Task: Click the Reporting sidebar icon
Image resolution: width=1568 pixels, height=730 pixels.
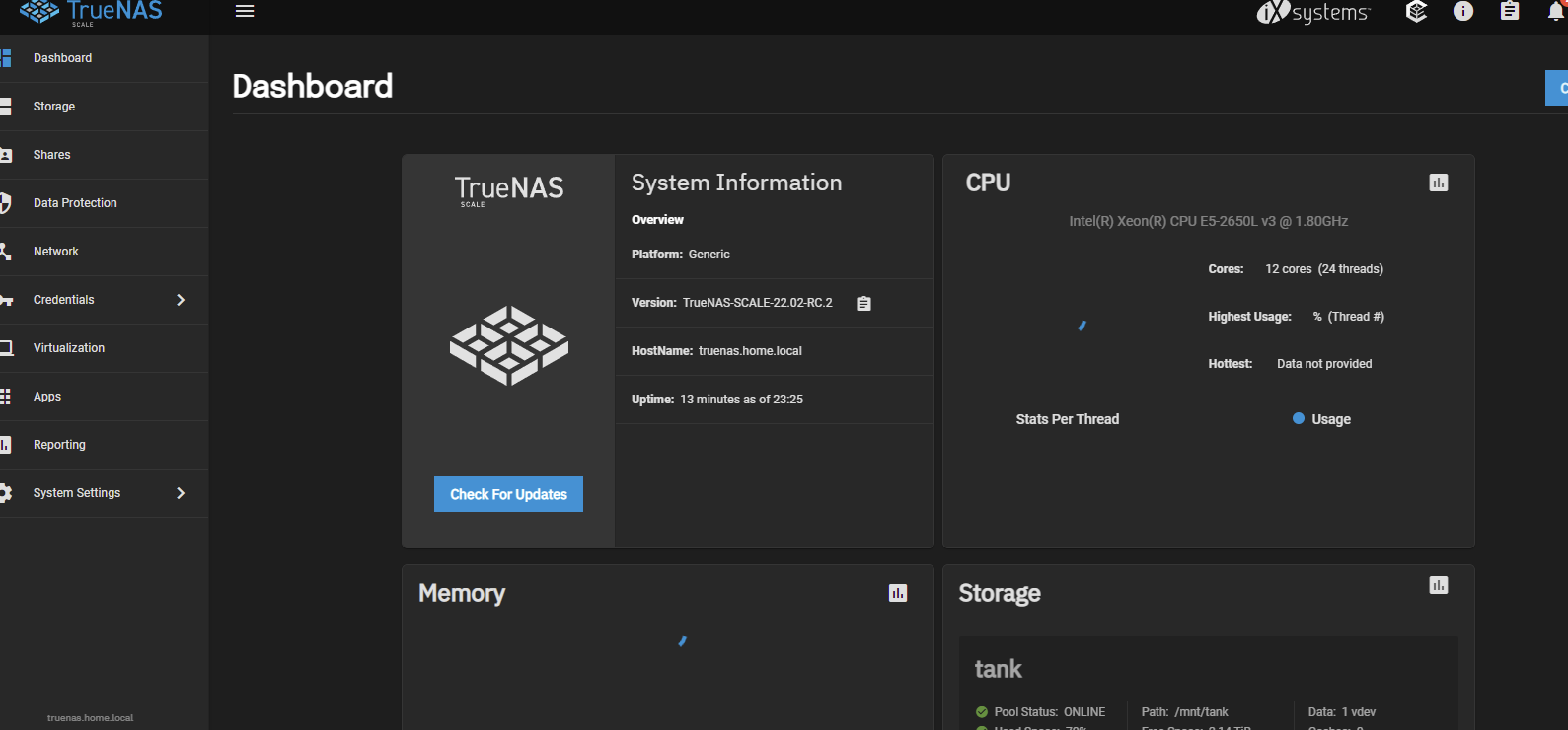Action: (5, 445)
